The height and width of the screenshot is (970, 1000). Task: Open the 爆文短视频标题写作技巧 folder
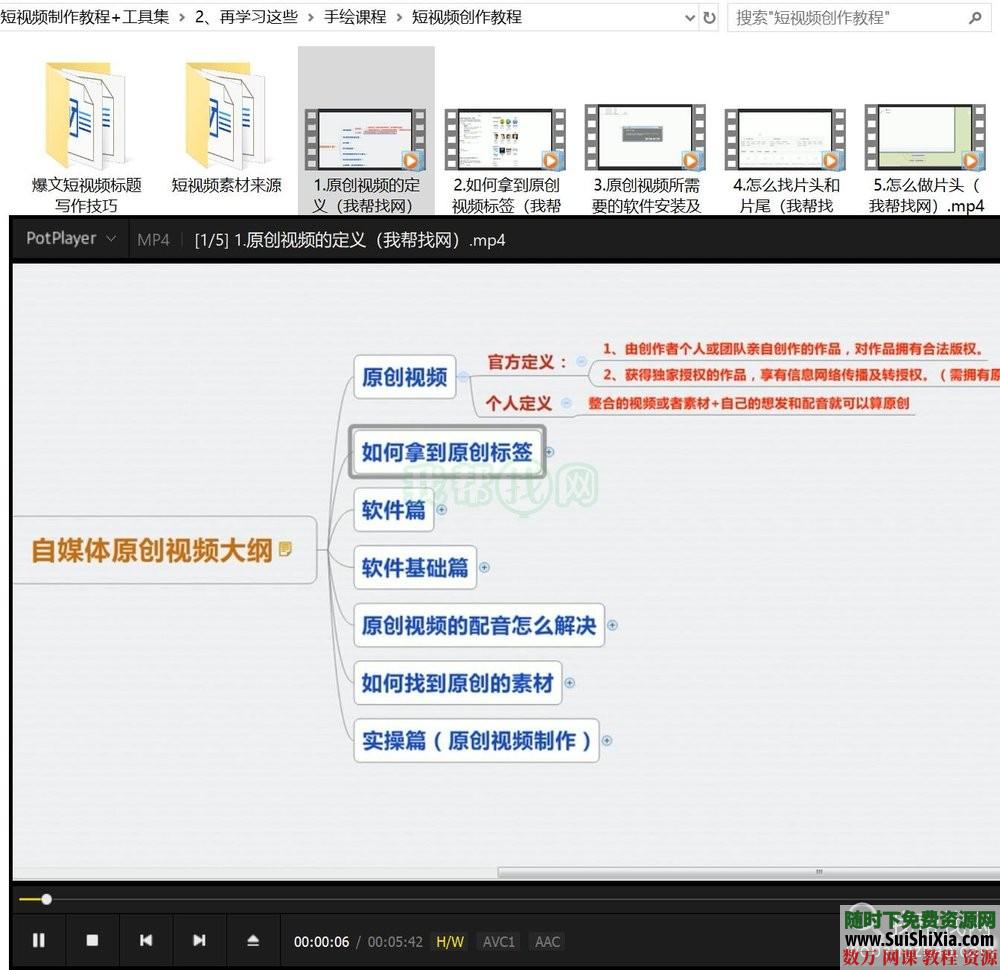(85, 120)
